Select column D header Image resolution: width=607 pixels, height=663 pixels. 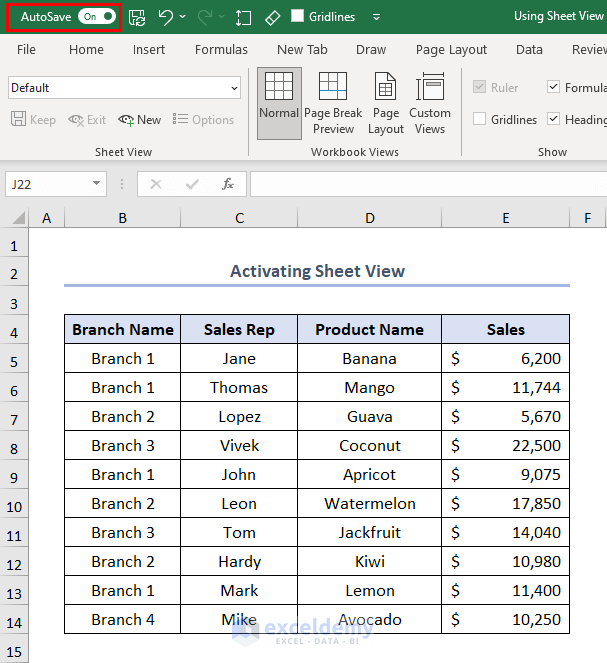369,218
